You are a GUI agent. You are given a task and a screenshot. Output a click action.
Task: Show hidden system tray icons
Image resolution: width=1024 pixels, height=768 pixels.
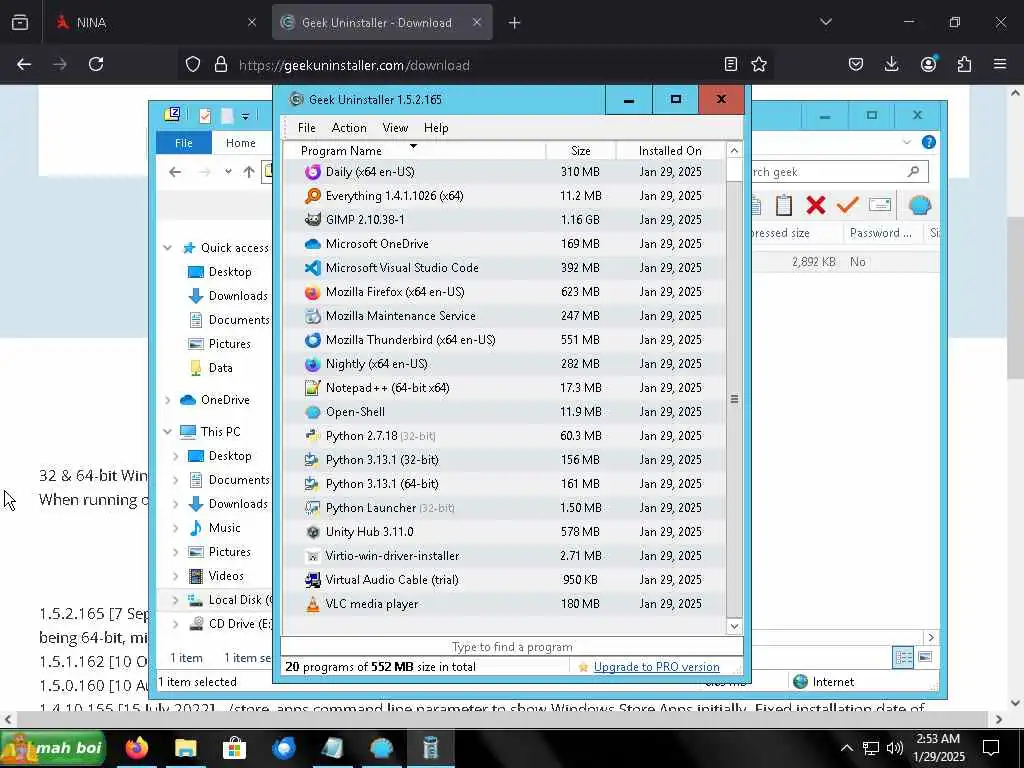(x=846, y=748)
